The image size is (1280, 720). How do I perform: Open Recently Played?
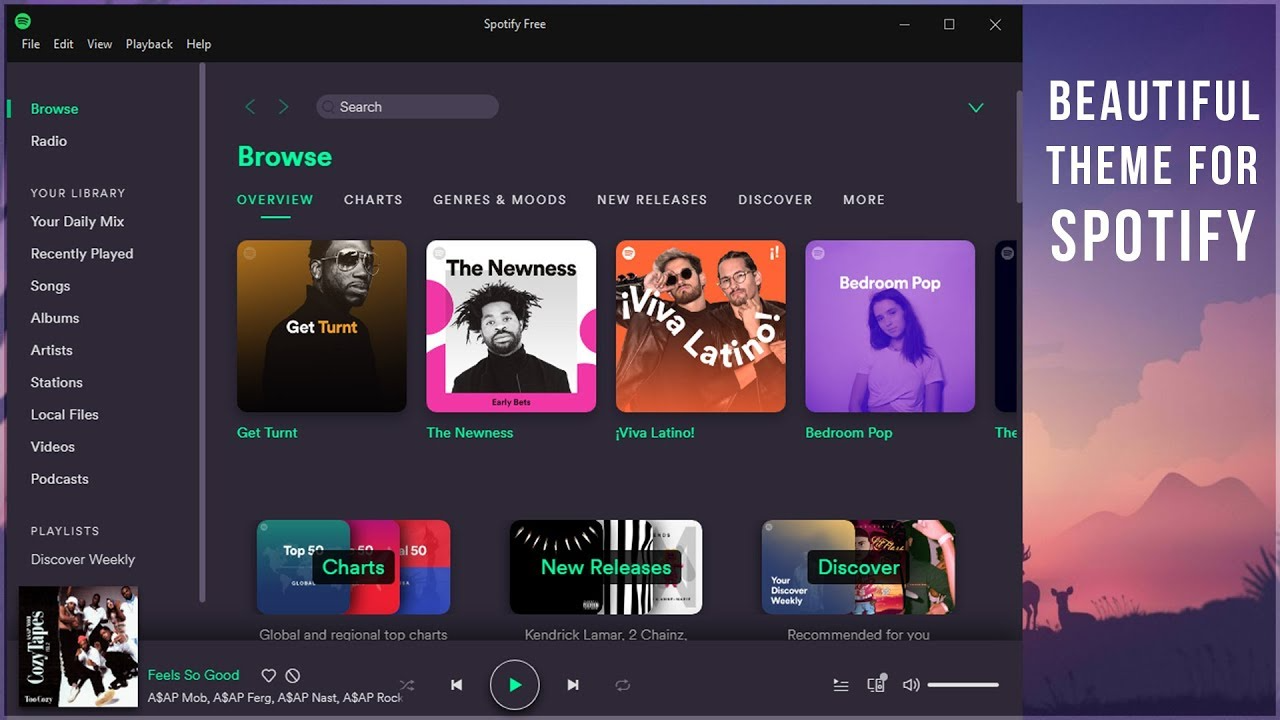tap(82, 254)
